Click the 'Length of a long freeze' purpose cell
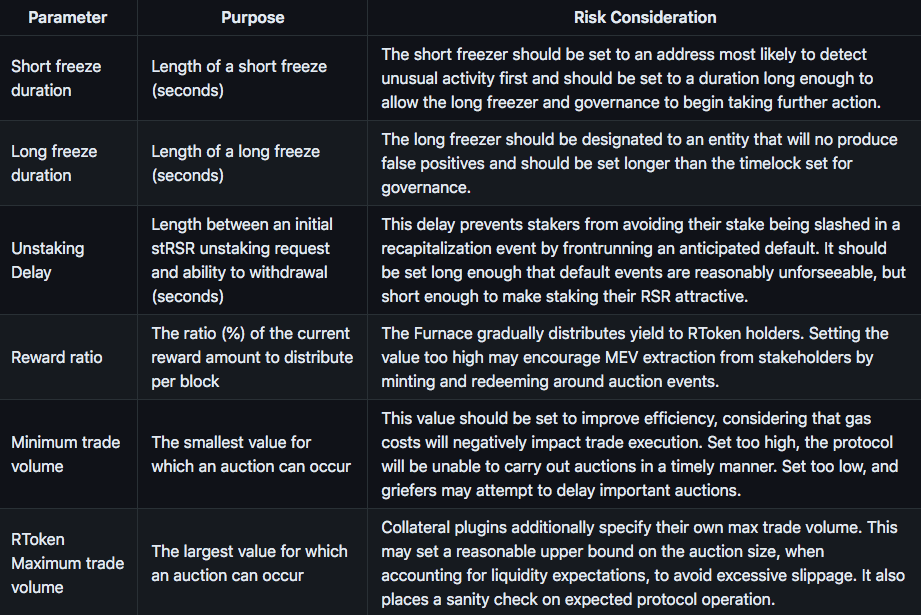Image resolution: width=921 pixels, height=615 pixels. (235, 163)
